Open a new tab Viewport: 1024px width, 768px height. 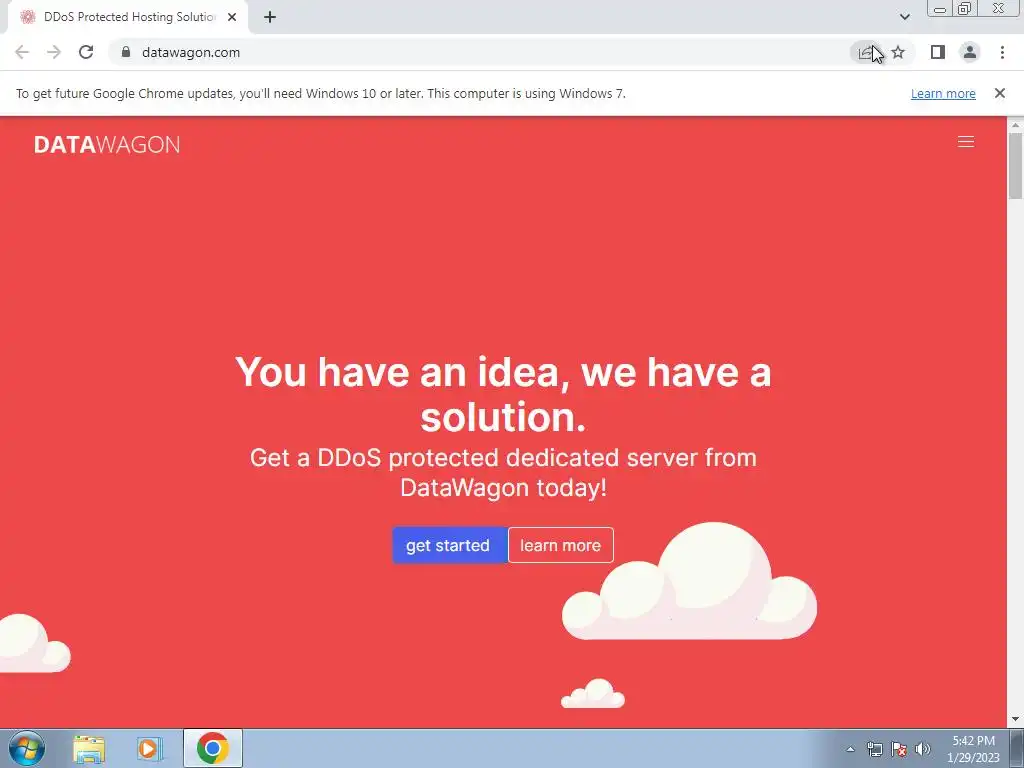[270, 17]
